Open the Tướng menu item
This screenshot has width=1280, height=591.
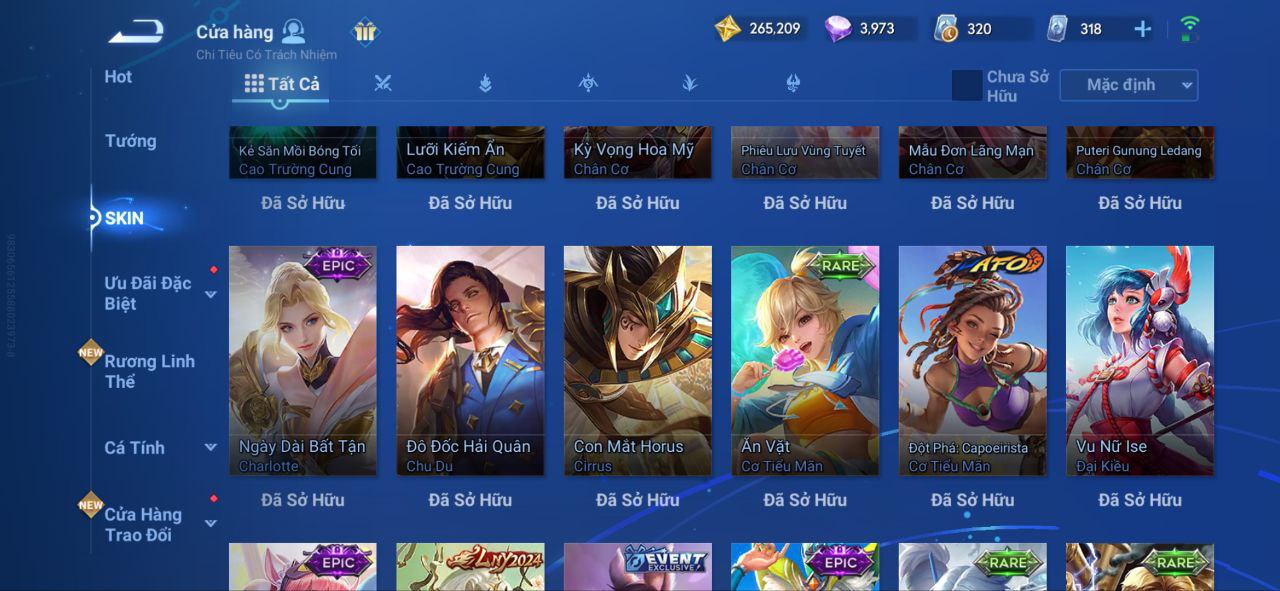click(x=131, y=141)
